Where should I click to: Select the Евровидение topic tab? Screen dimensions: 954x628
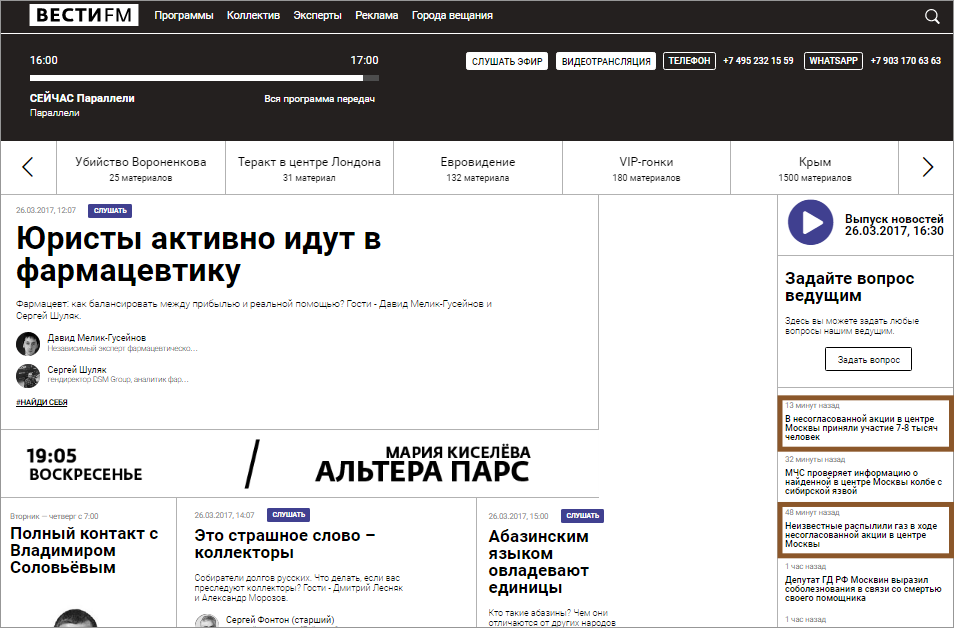(478, 168)
